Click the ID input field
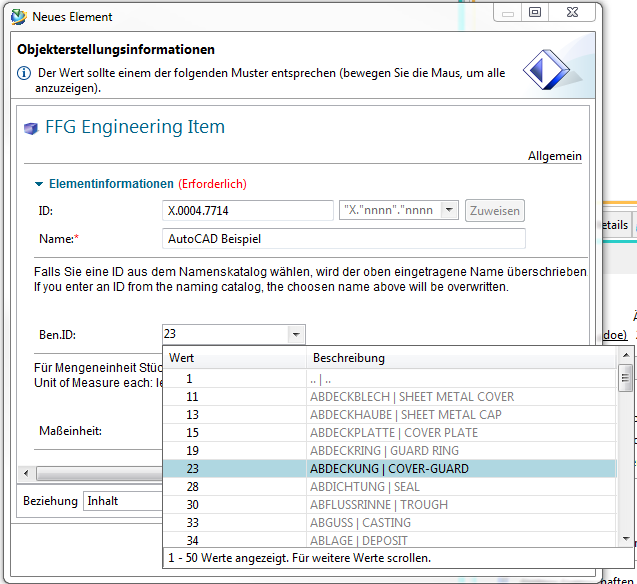The height and width of the screenshot is (584, 637). coord(247,210)
